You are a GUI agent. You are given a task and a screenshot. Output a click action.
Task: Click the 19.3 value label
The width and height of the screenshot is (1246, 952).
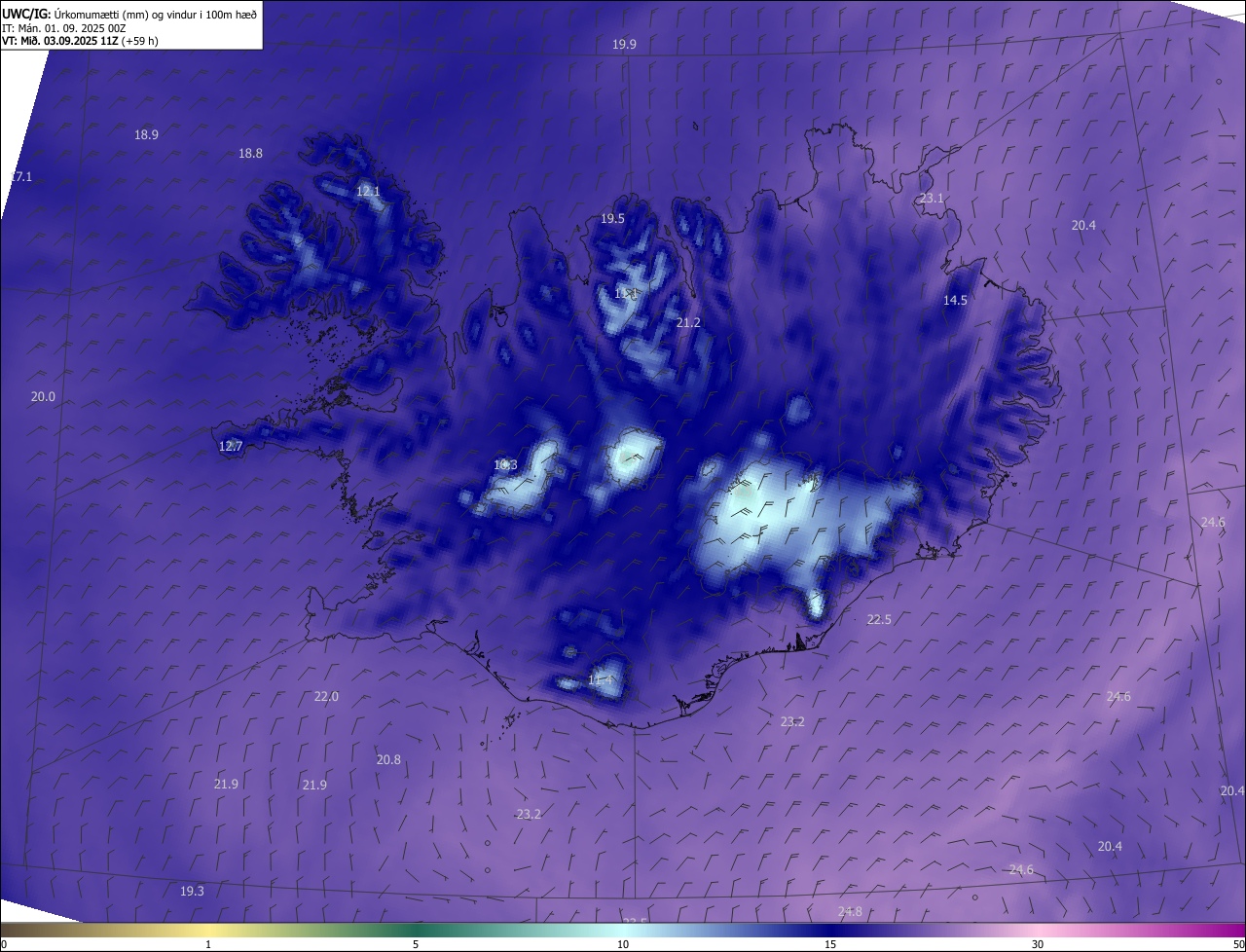click(192, 891)
